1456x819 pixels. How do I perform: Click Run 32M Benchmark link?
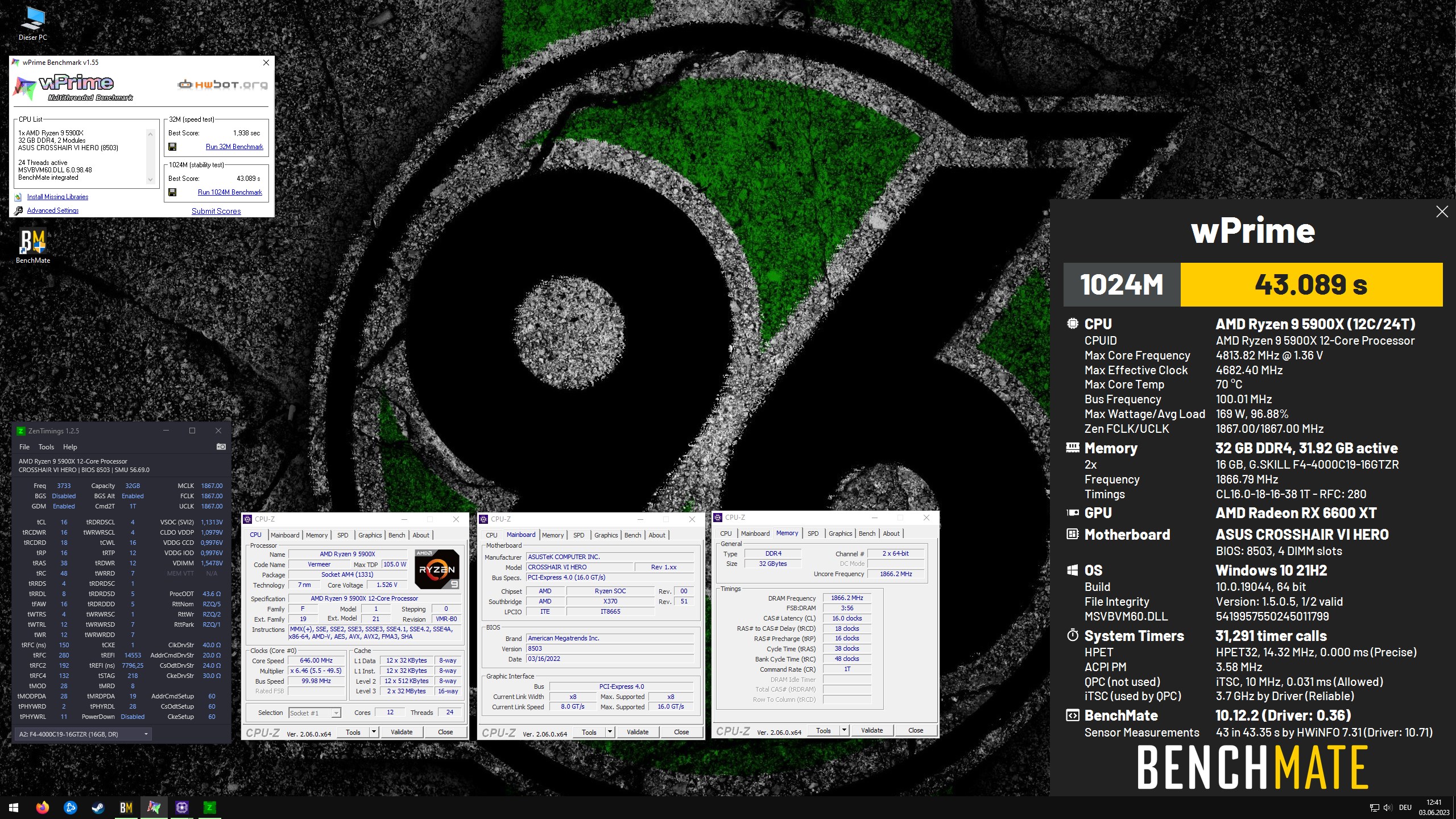tap(234, 147)
